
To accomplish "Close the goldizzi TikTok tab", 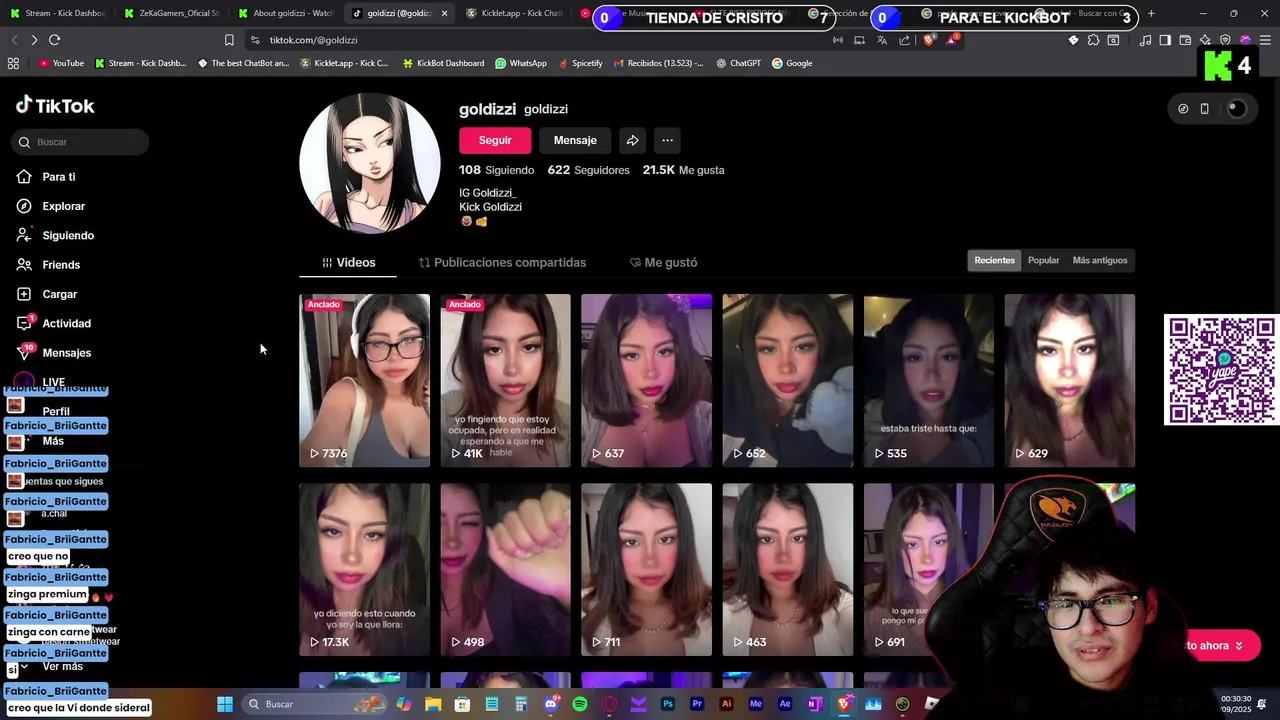I will tap(444, 13).
